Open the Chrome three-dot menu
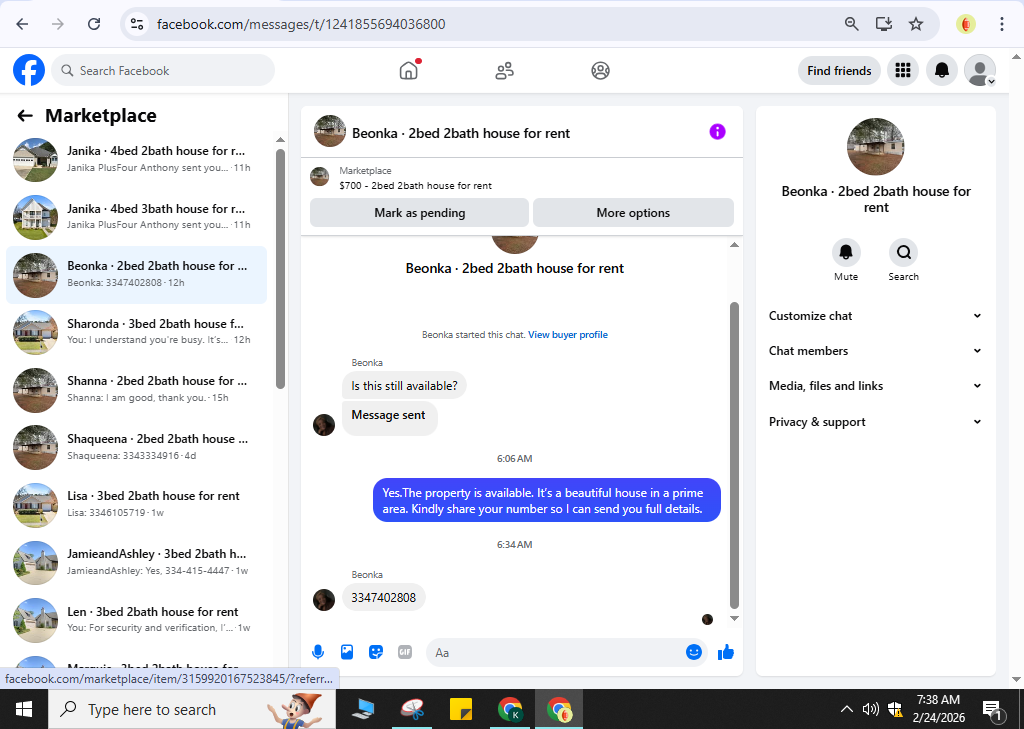The image size is (1024, 729). click(1001, 24)
